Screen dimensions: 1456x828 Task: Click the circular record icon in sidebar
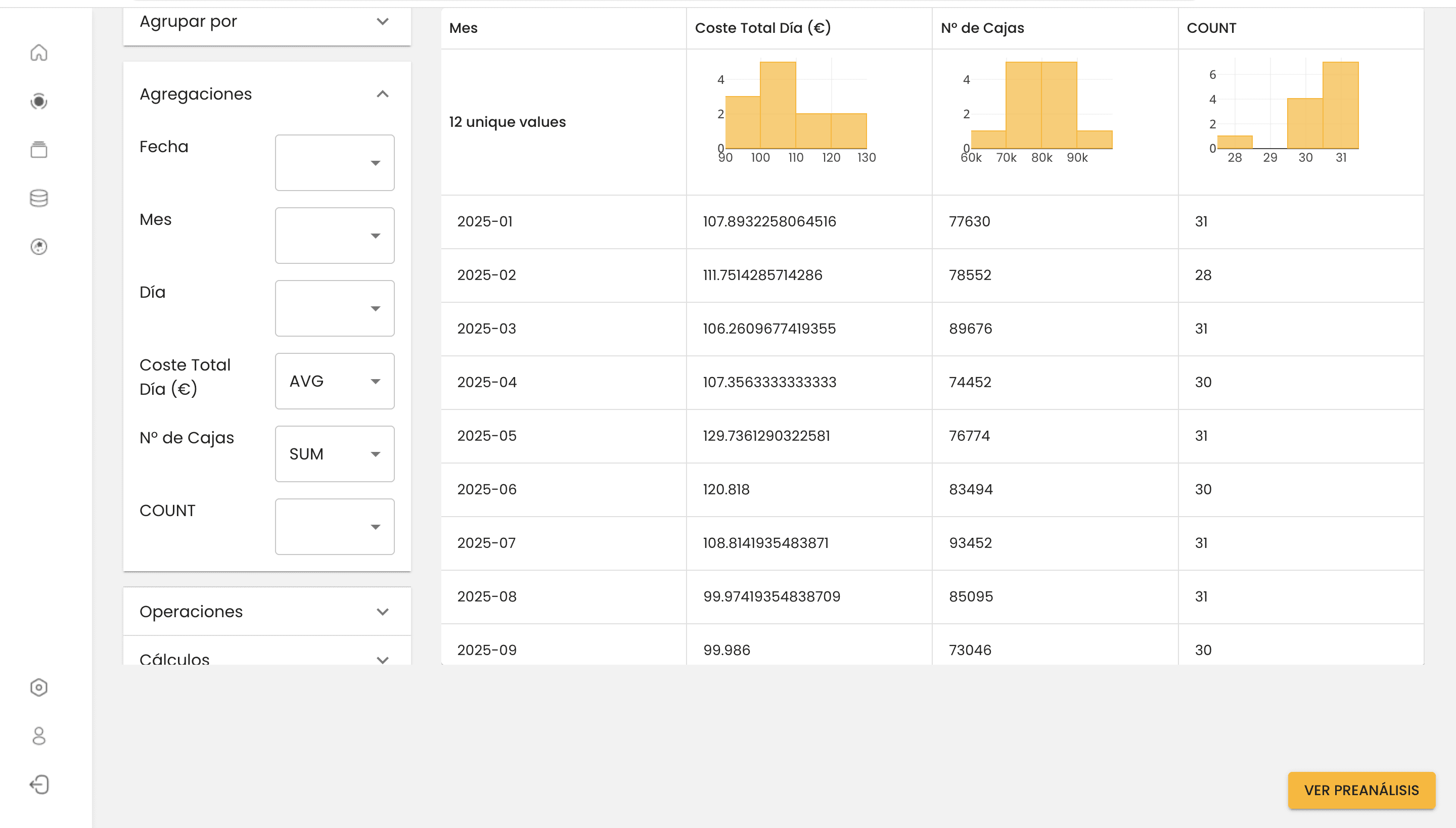[x=38, y=101]
